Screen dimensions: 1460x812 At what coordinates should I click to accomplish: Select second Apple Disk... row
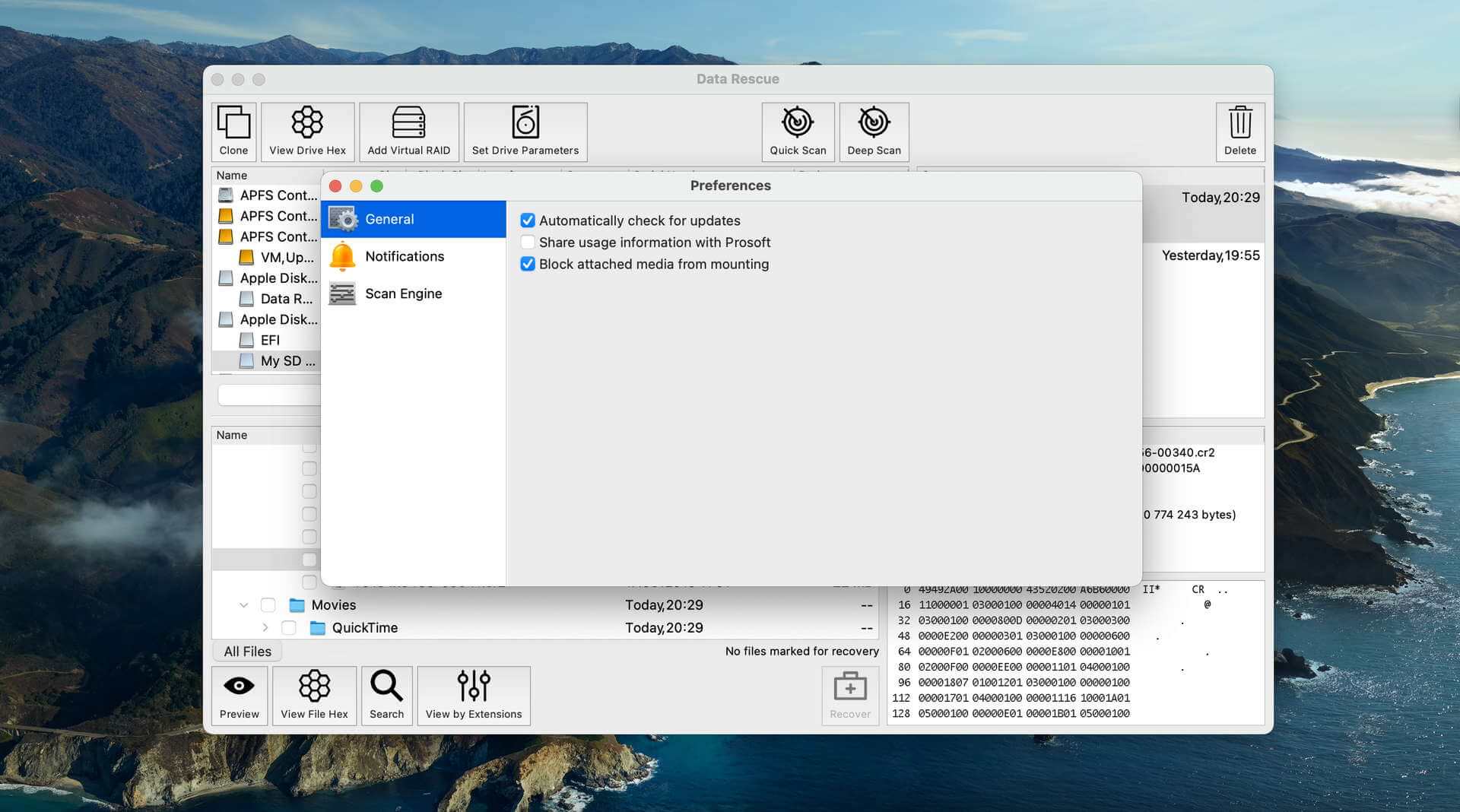pyautogui.click(x=266, y=319)
